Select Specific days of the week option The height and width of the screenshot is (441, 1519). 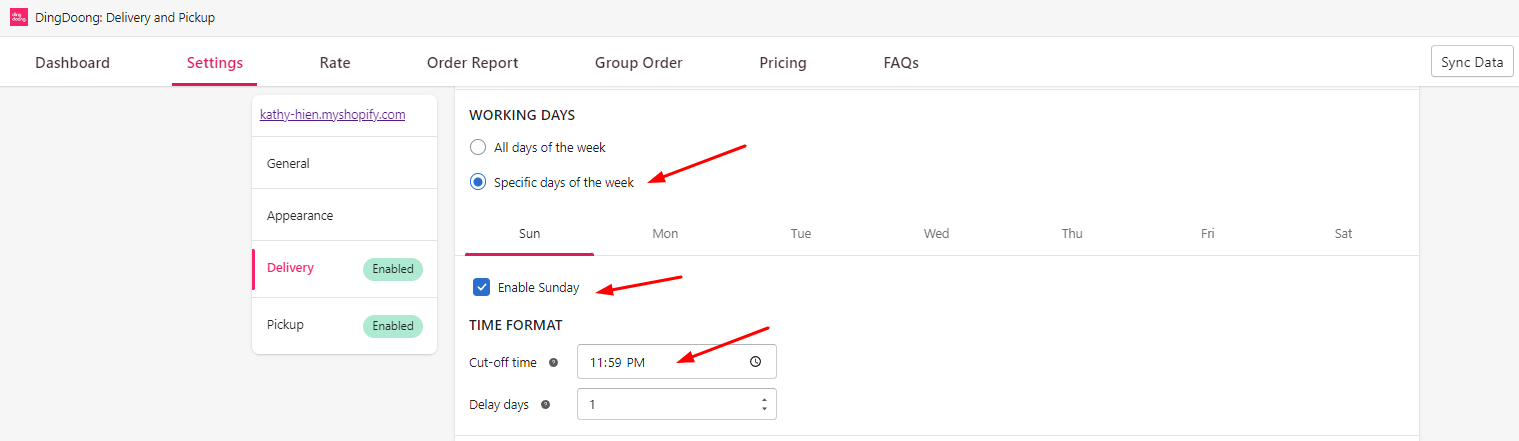(478, 182)
